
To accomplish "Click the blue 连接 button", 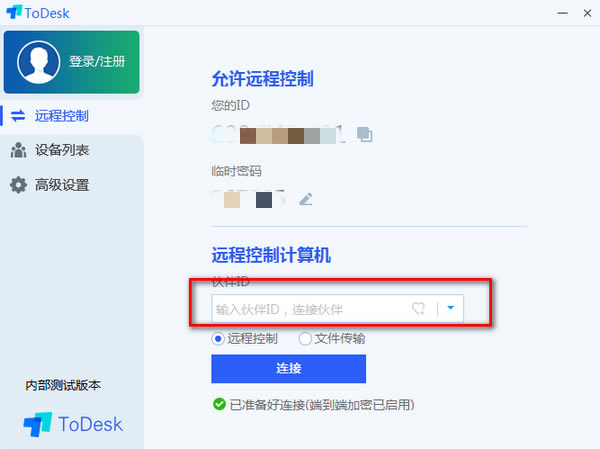I will 289,369.
